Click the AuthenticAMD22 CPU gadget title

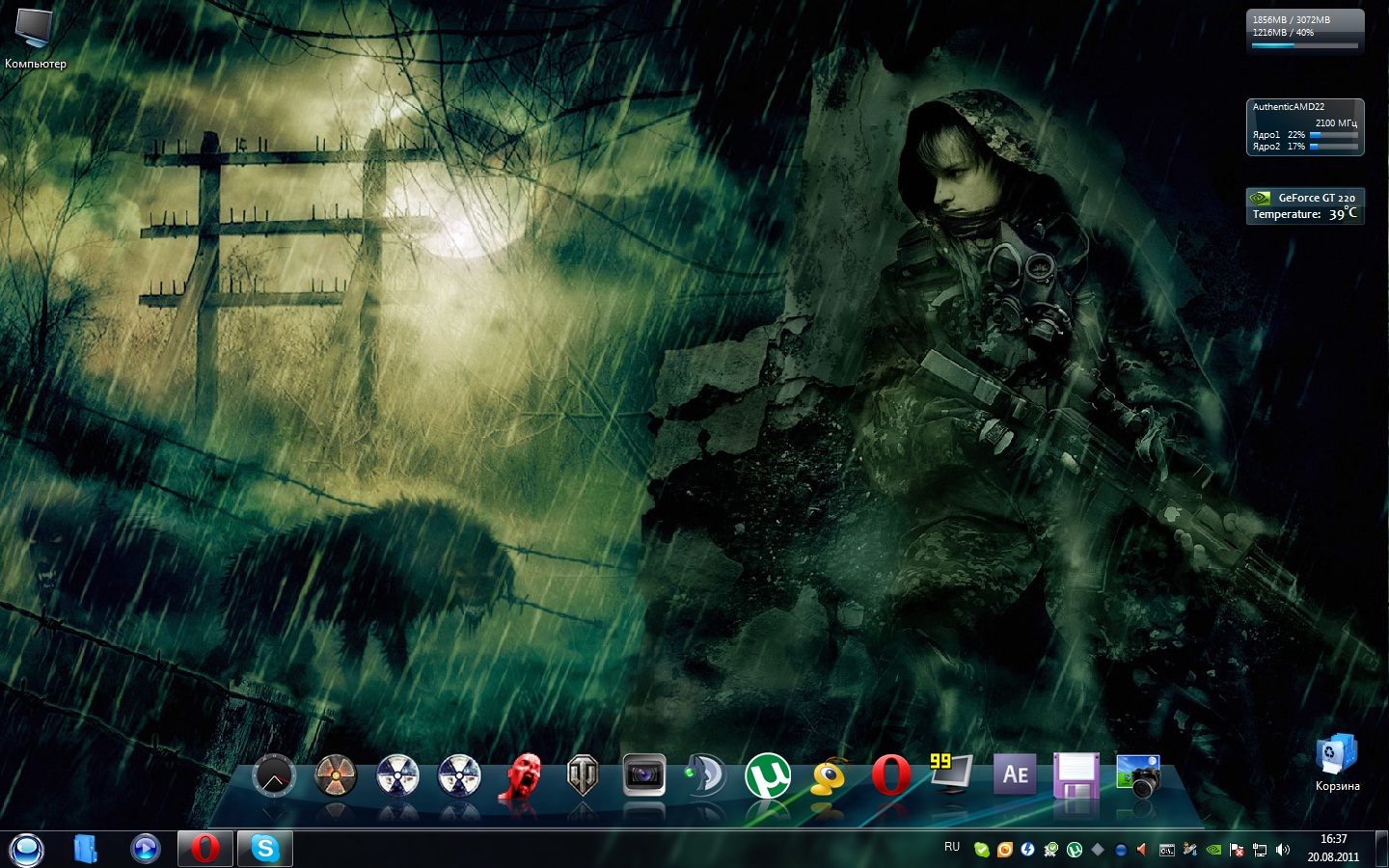click(x=1288, y=107)
